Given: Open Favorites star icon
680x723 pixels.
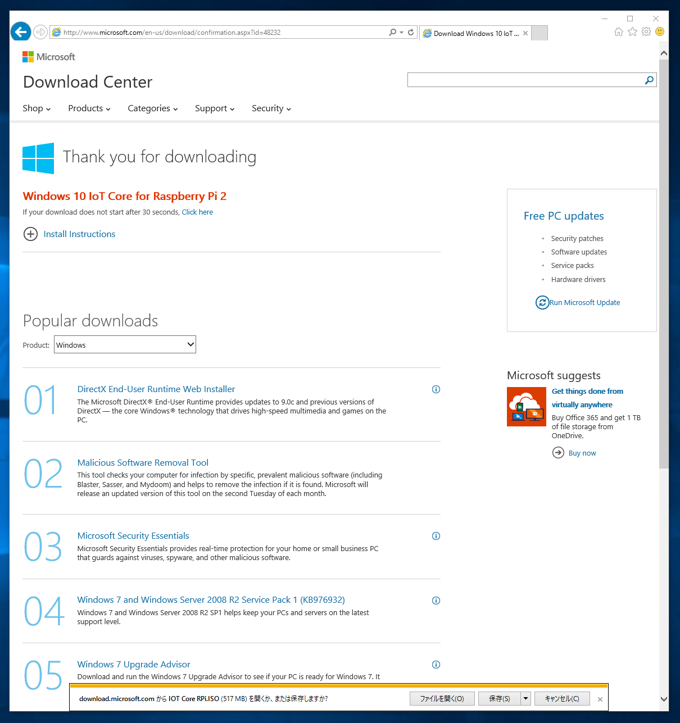Looking at the screenshot, I should click(633, 32).
